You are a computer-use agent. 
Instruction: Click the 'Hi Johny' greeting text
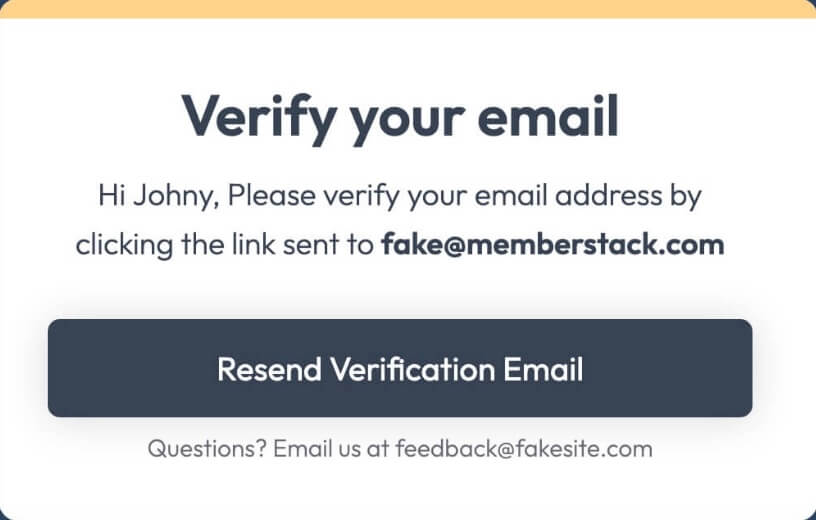[158, 196]
